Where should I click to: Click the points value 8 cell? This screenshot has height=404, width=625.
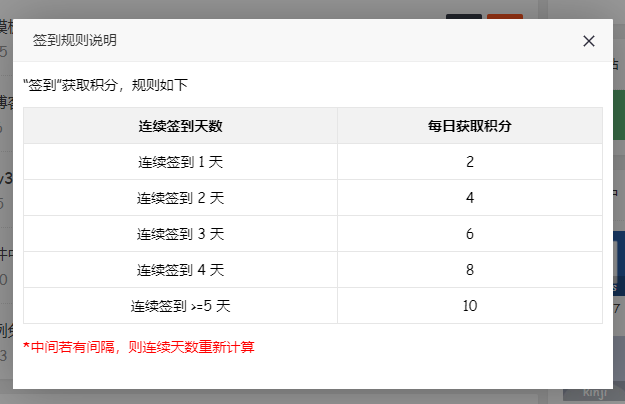(x=469, y=270)
